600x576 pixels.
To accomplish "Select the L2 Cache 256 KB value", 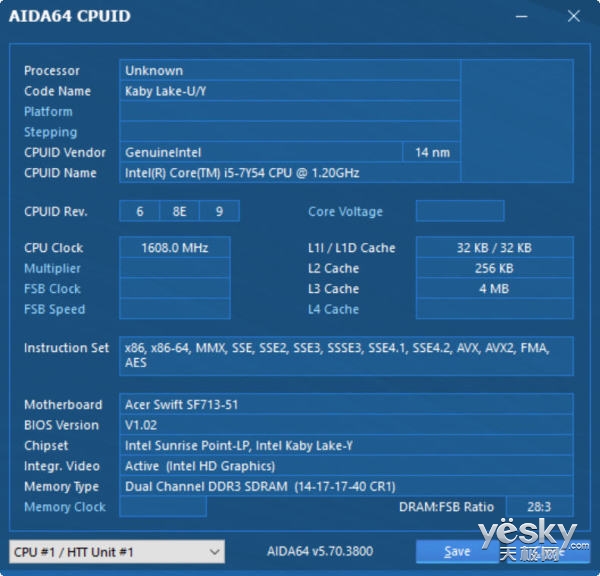I will click(x=494, y=268).
